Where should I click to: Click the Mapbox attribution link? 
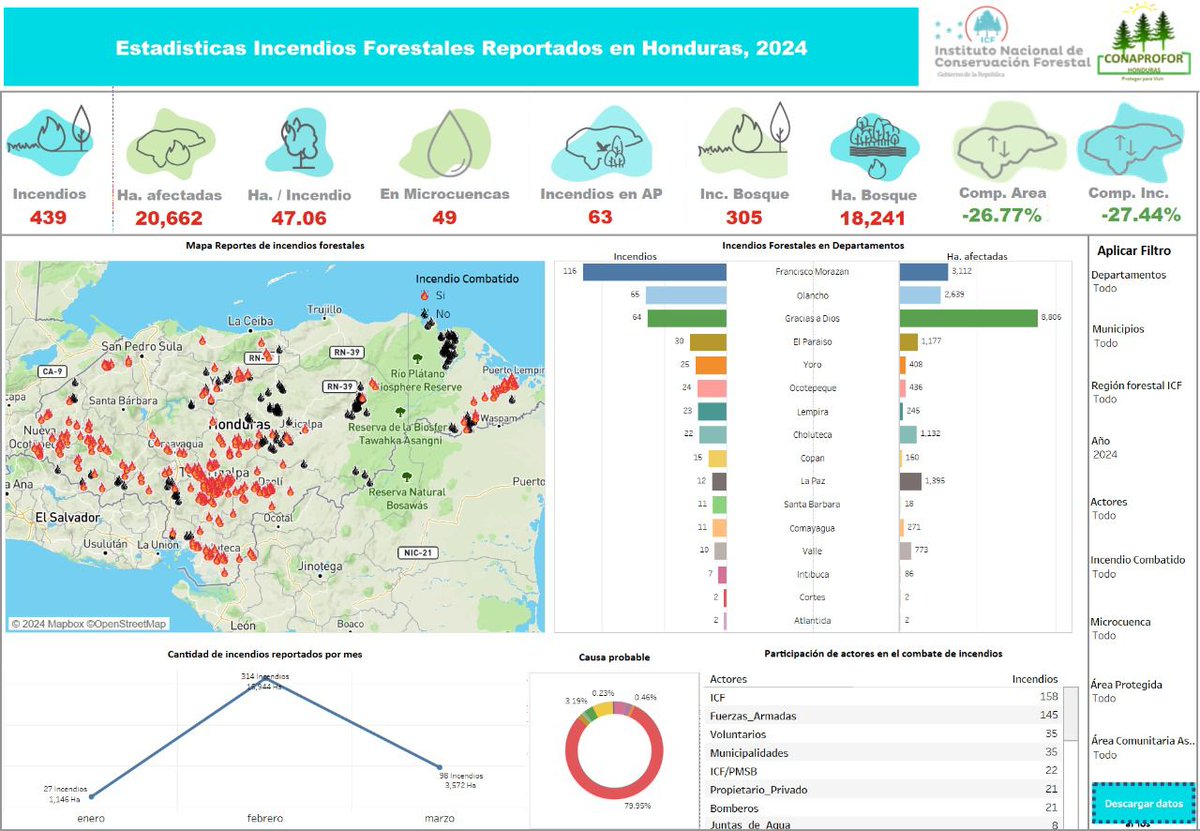(47, 623)
